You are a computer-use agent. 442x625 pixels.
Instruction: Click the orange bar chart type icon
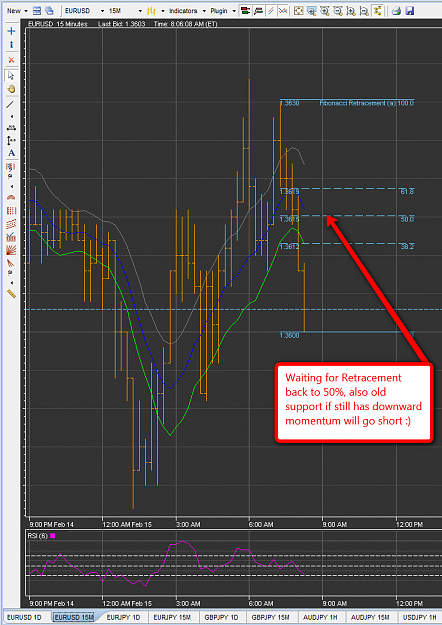pyautogui.click(x=151, y=11)
